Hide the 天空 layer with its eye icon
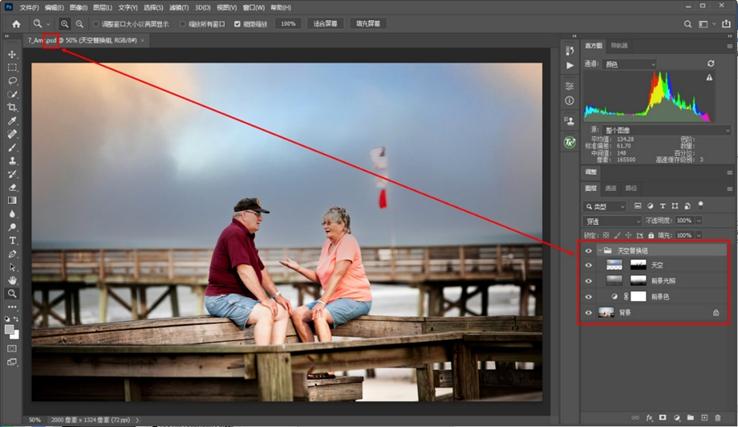 coord(588,265)
